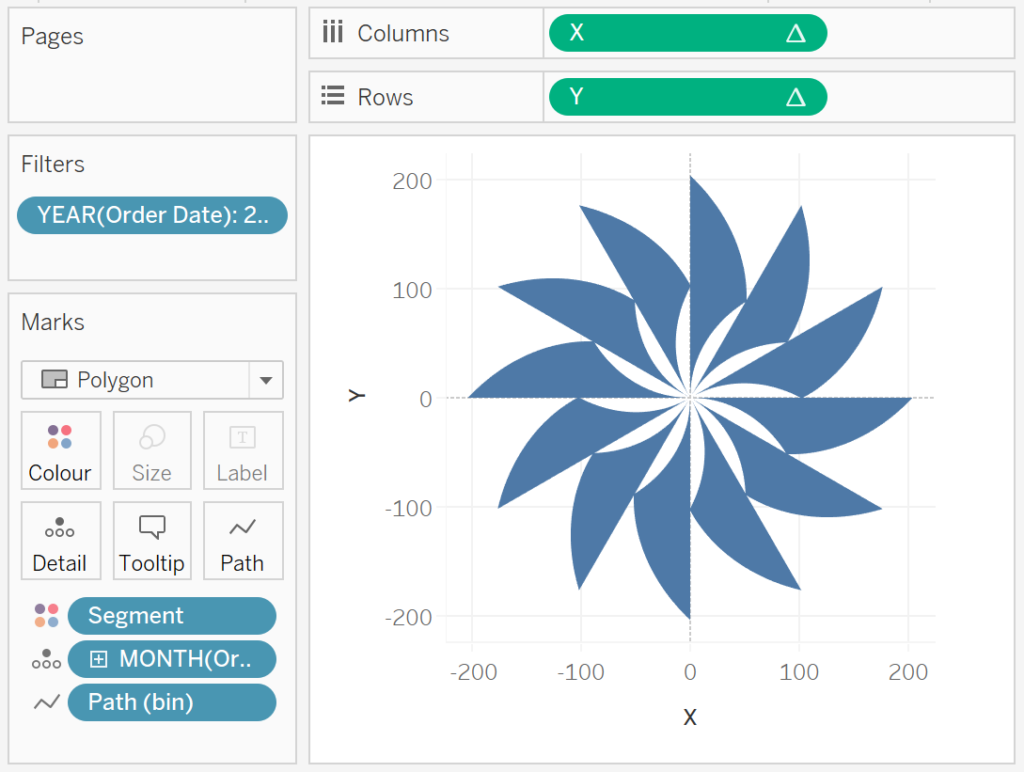The width and height of the screenshot is (1024, 772).
Task: Open the Detail marks card
Action: pos(61,540)
